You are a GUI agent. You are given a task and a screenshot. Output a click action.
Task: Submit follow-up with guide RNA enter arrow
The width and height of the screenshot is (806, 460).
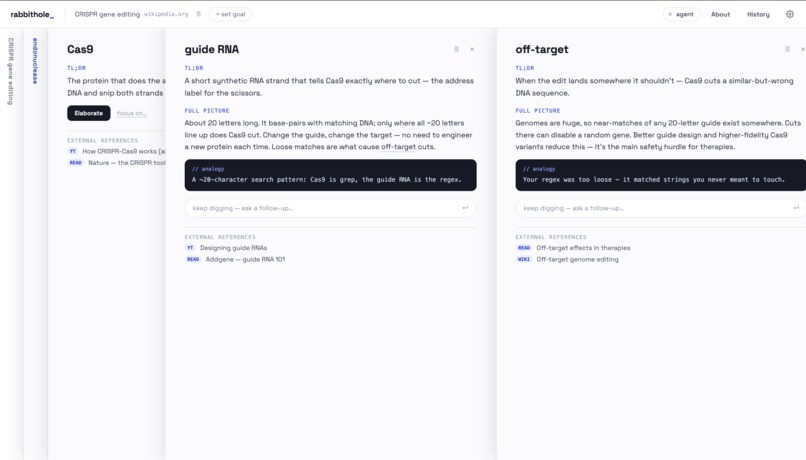[x=465, y=208]
